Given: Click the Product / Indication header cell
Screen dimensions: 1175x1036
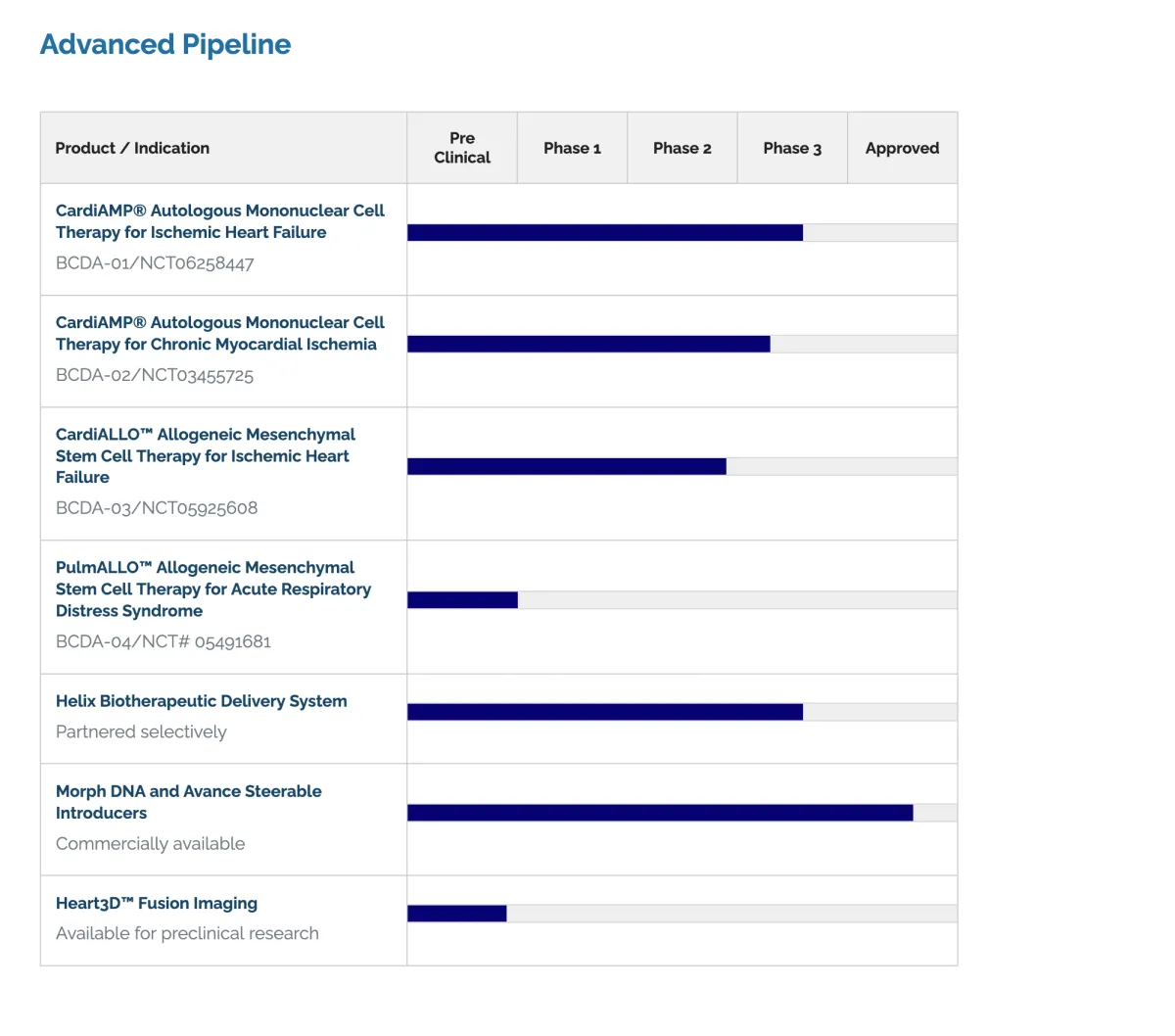Looking at the screenshot, I should click(223, 148).
